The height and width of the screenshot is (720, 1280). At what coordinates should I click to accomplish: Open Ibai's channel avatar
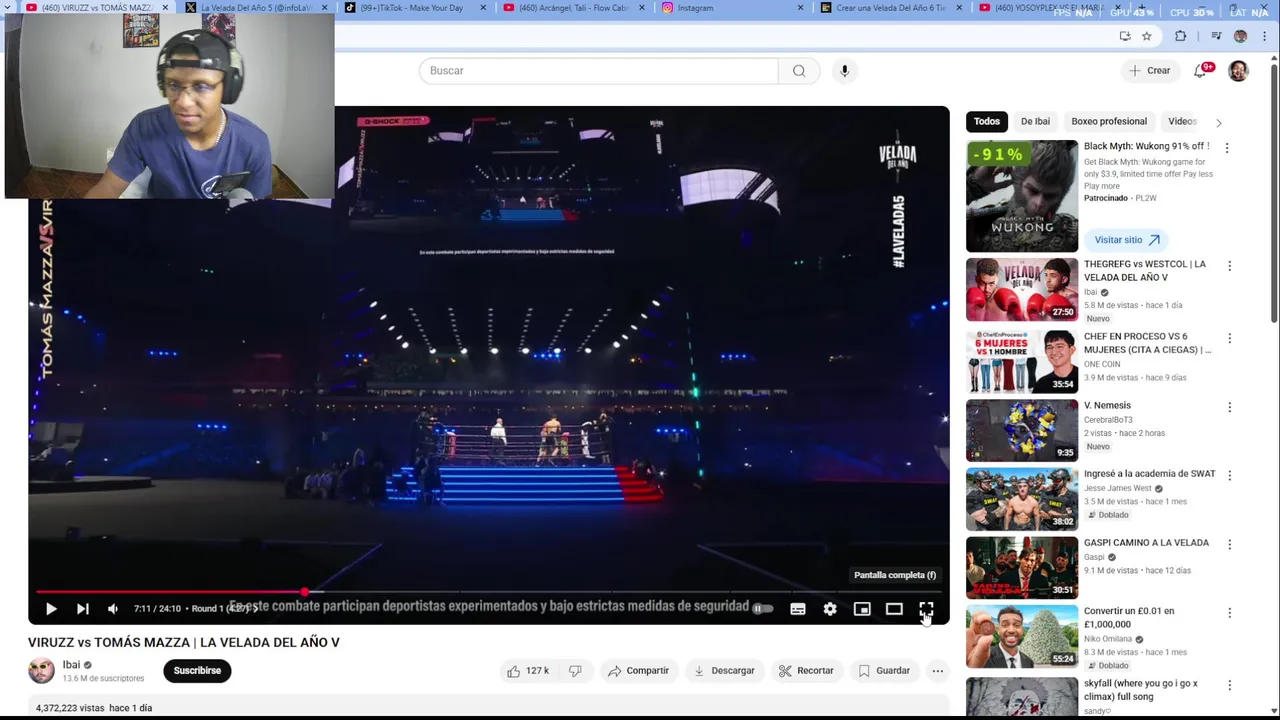point(41,671)
